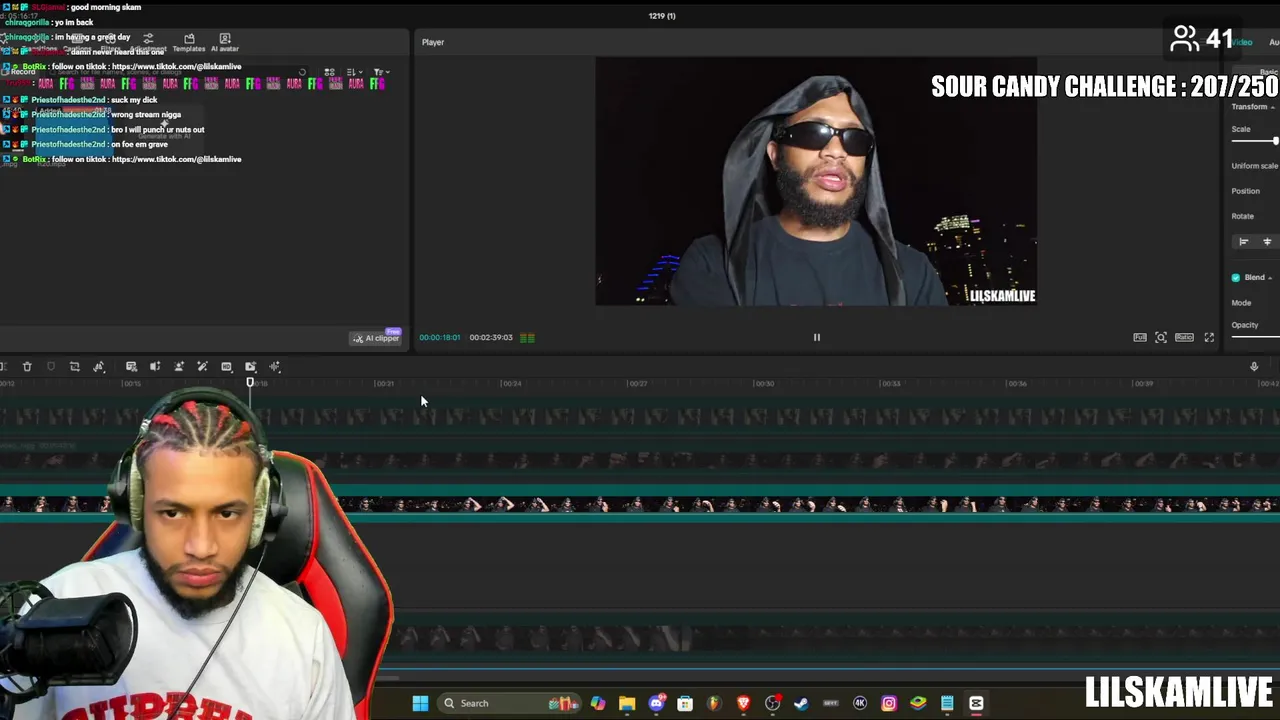This screenshot has width=1280, height=720.
Task: Select the delete clip trash icon
Action: [27, 367]
